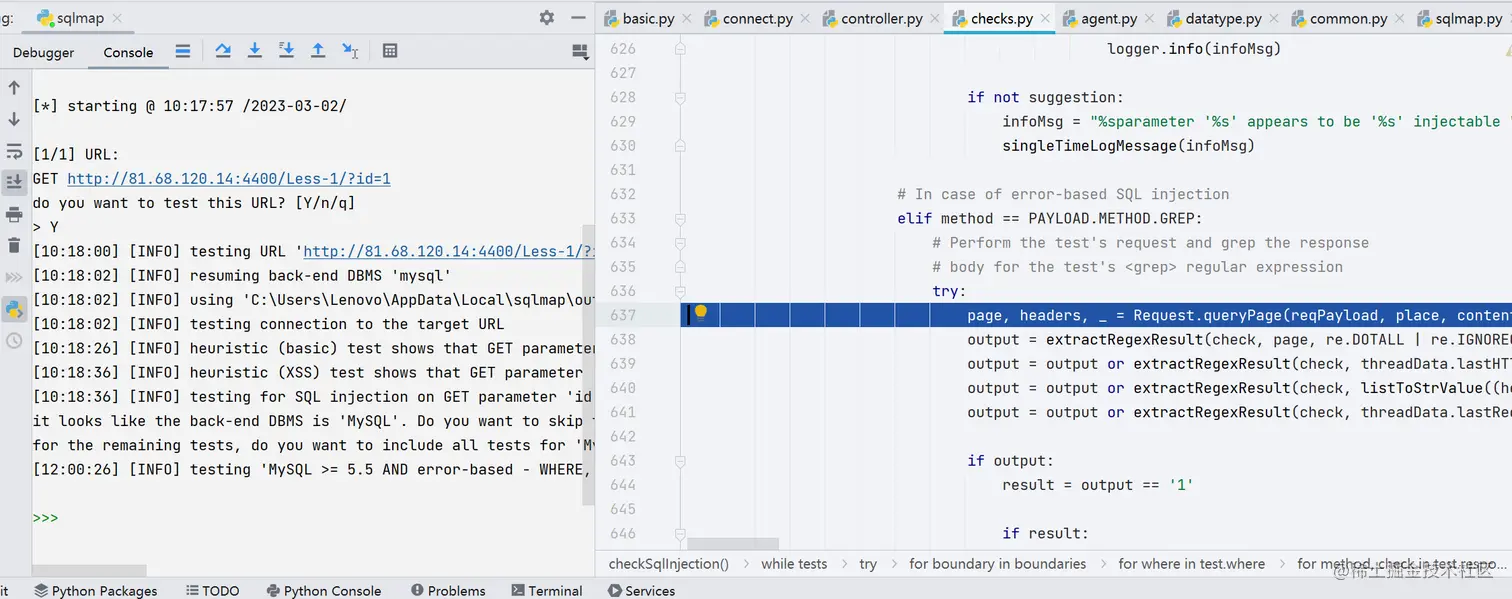Collapse the fold marker at line 633
This screenshot has width=1512, height=599.
click(x=680, y=218)
